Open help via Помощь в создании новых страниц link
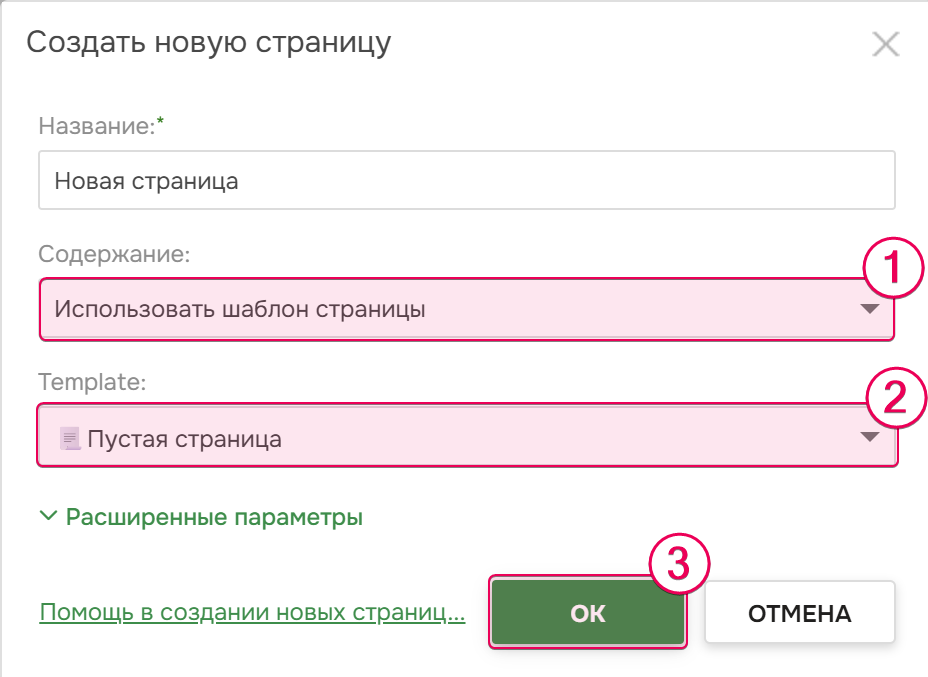 point(250,613)
